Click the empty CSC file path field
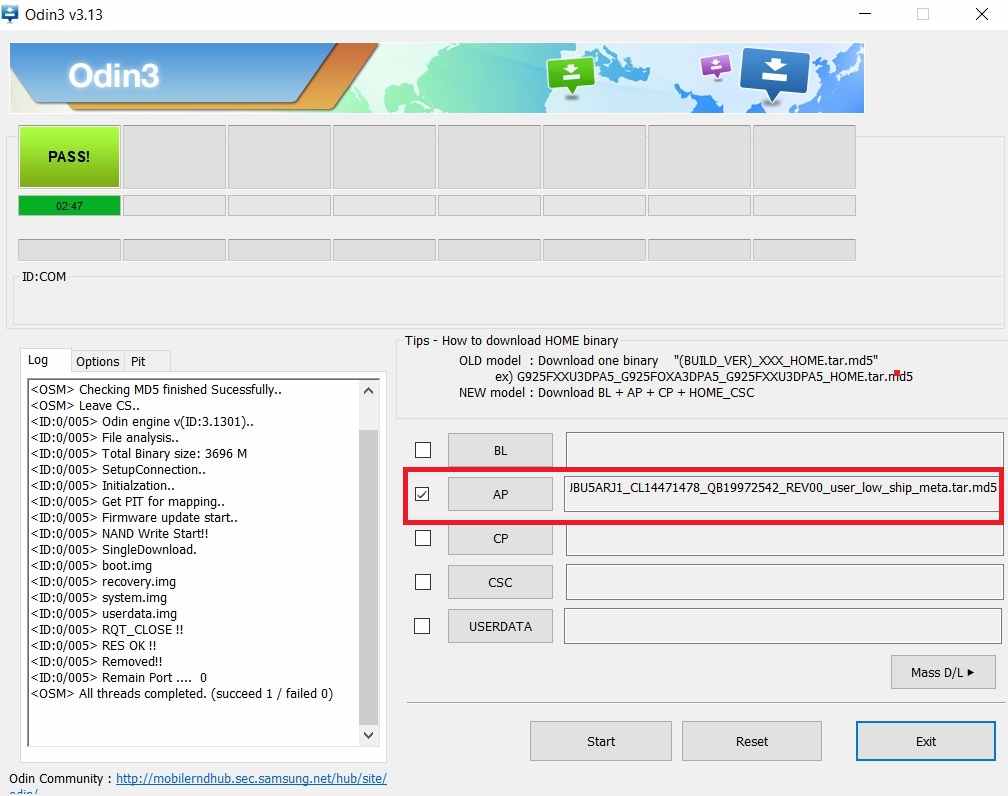 point(784,582)
